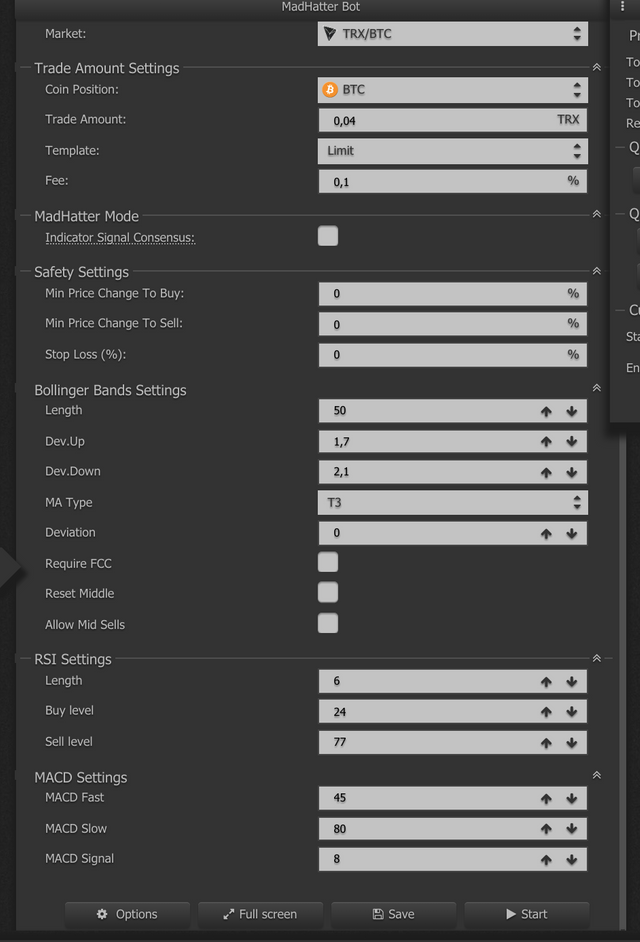
Task: Decrease Bollinger Bands Length with down arrow
Action: tap(571, 412)
